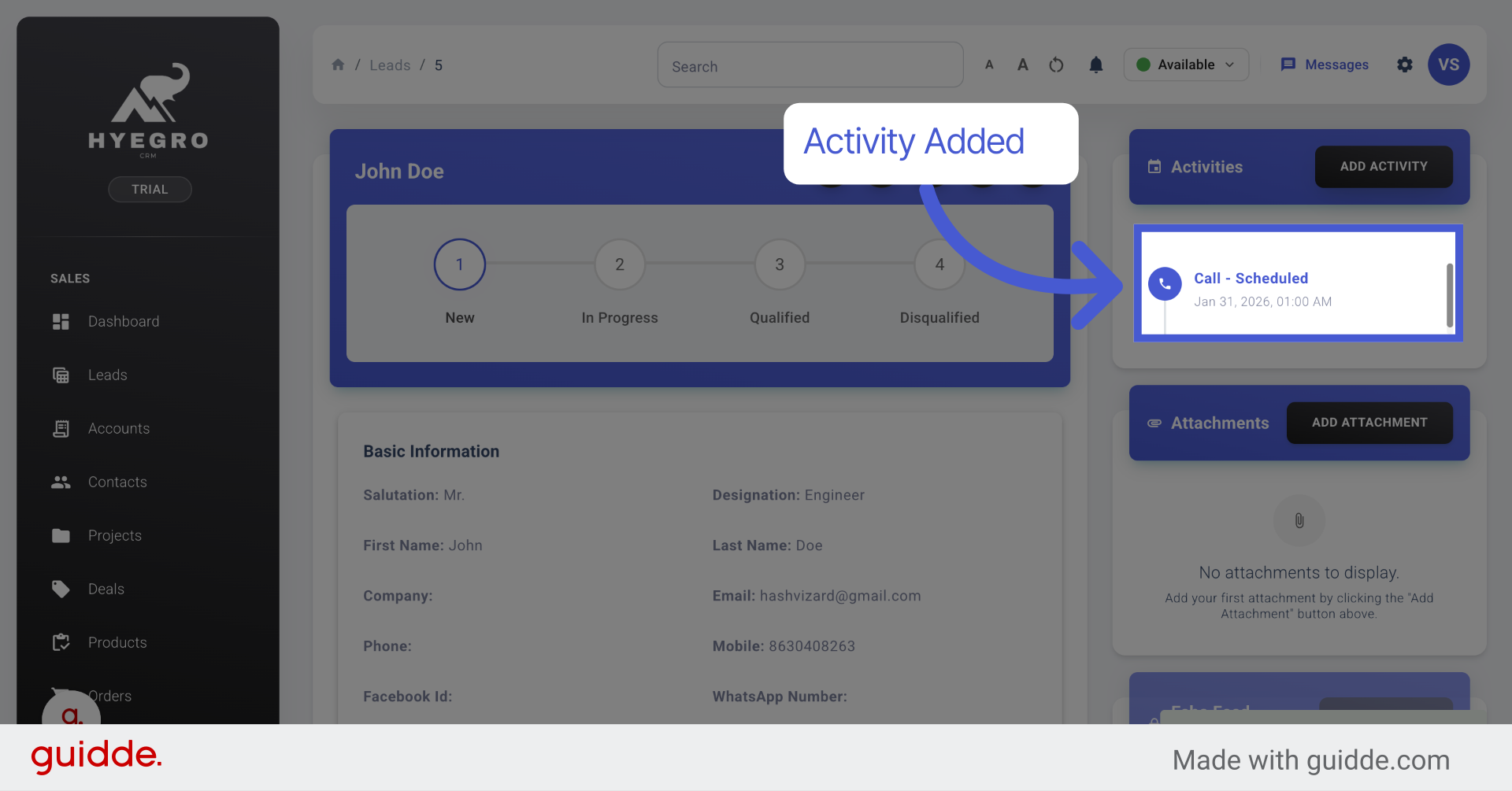
Task: Increase font size with the large A
Action: (x=1023, y=65)
